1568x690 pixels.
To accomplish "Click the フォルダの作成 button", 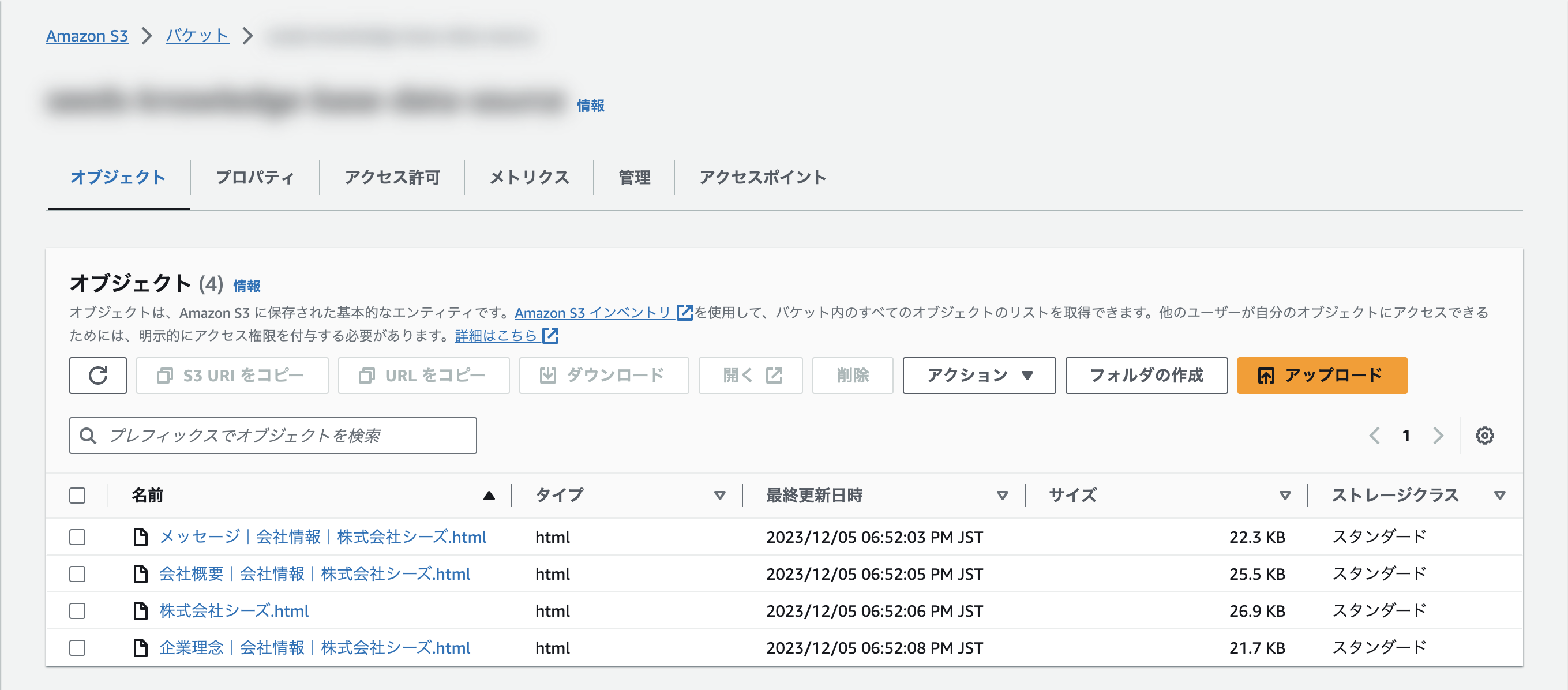I will click(x=1146, y=376).
